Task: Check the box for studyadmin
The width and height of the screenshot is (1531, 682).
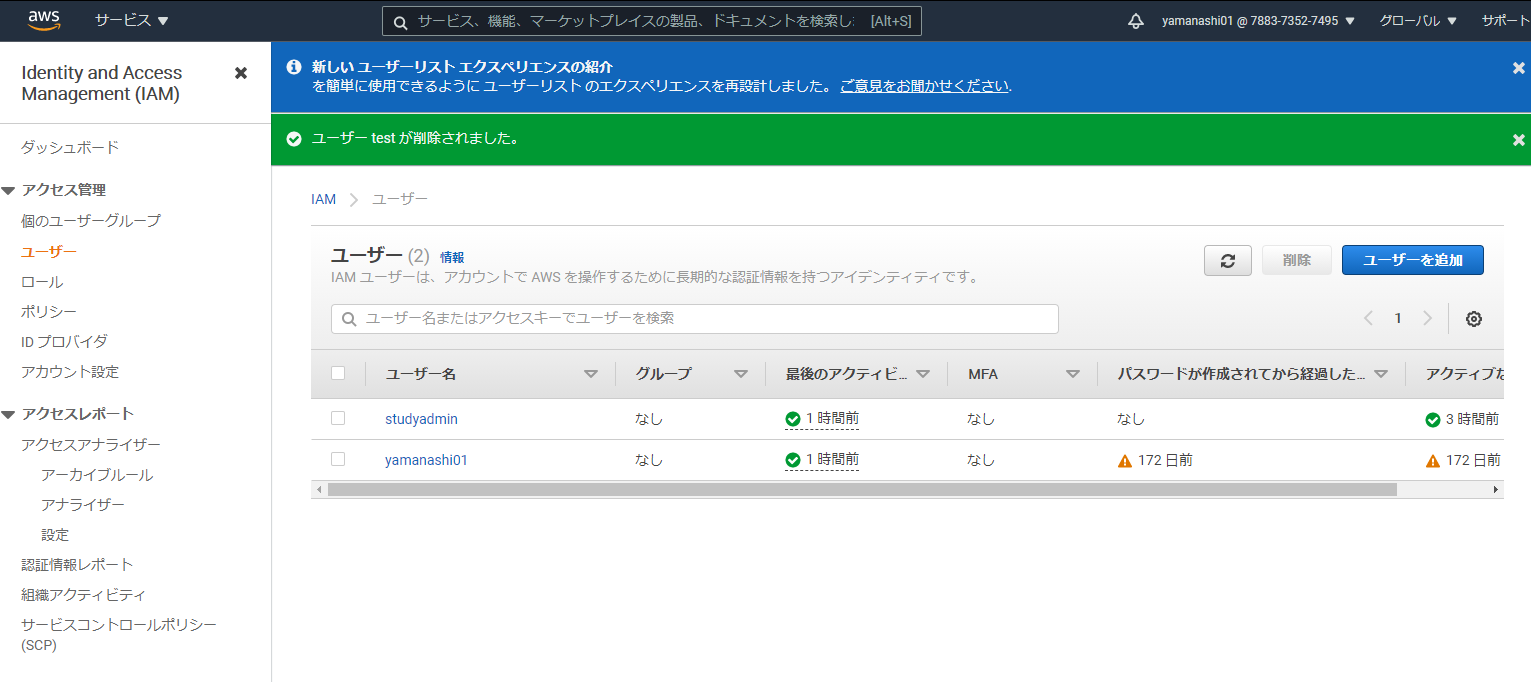Action: click(x=338, y=418)
